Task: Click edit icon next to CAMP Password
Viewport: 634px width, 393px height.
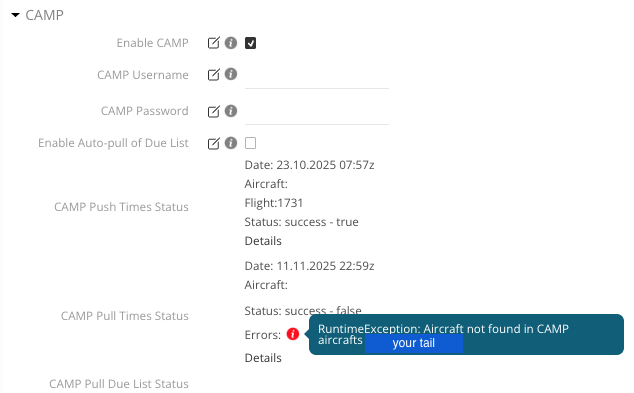Action: (x=213, y=112)
